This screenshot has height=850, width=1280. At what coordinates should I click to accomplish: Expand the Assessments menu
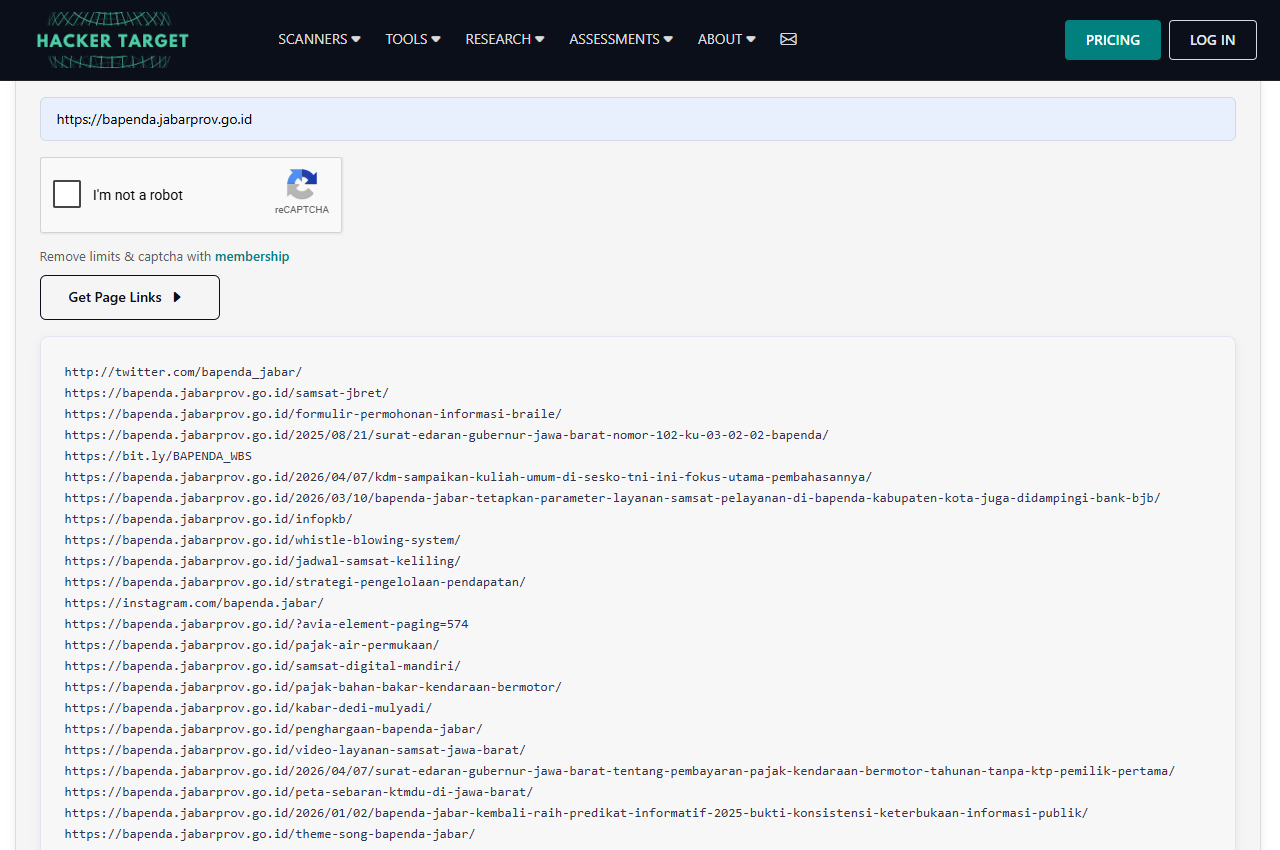[621, 39]
